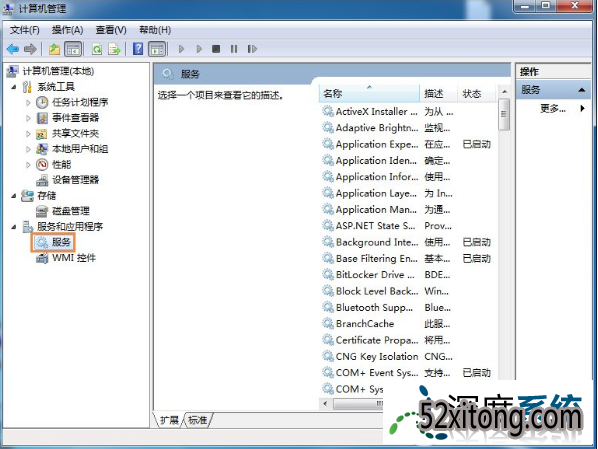Select the Application Experience service row
Viewport: 598px width, 449px height.
tap(407, 144)
